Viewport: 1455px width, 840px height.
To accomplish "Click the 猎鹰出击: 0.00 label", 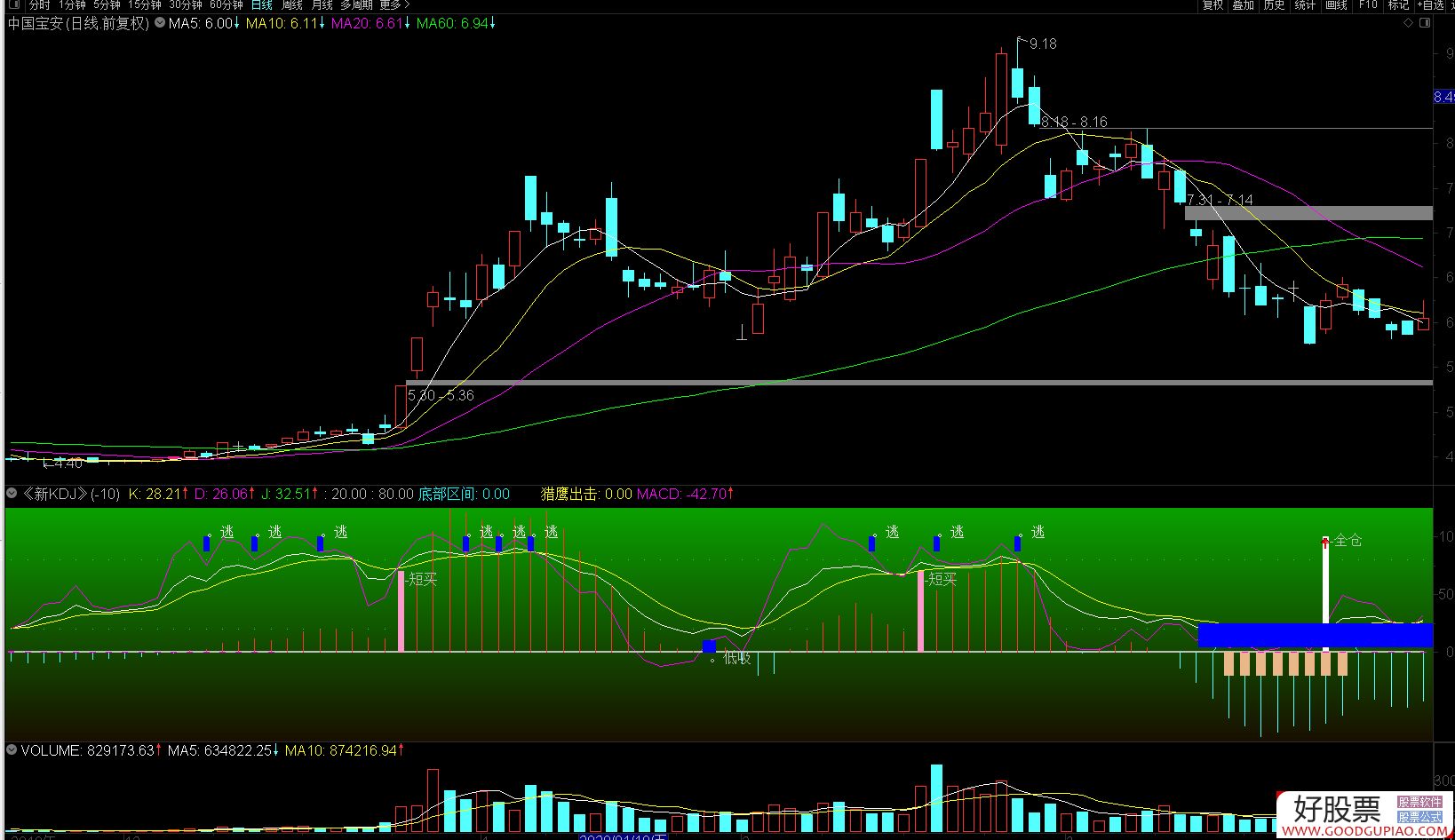I will point(586,494).
